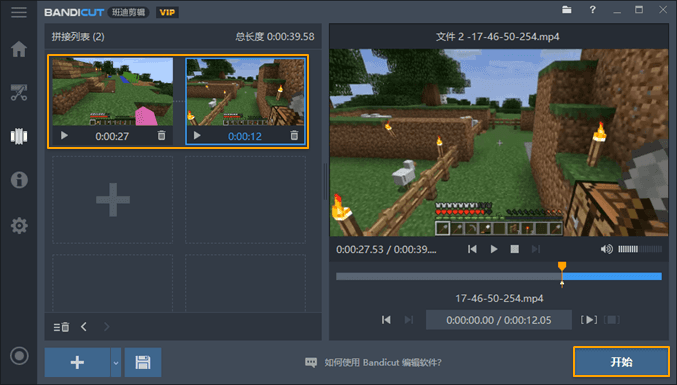Move selected clip left with arrow
The width and height of the screenshot is (677, 385).
(x=84, y=327)
